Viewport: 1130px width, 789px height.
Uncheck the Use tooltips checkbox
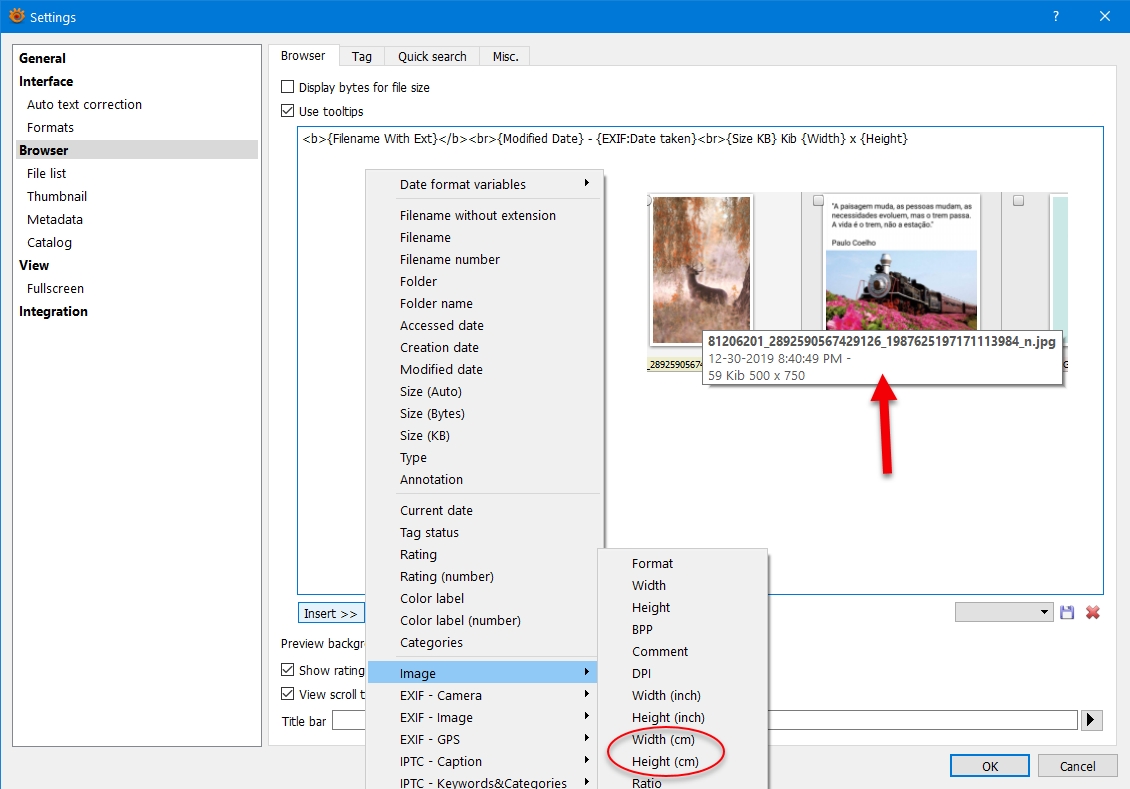tap(288, 112)
